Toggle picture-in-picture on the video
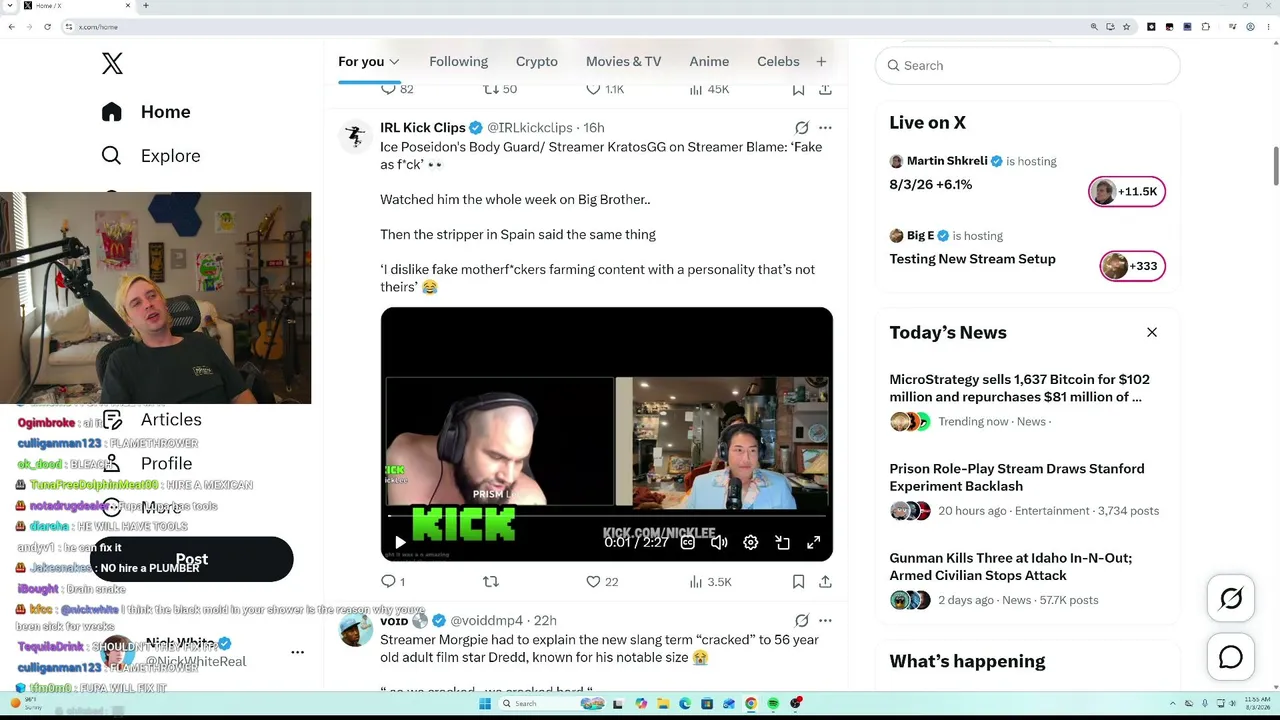 tap(783, 543)
